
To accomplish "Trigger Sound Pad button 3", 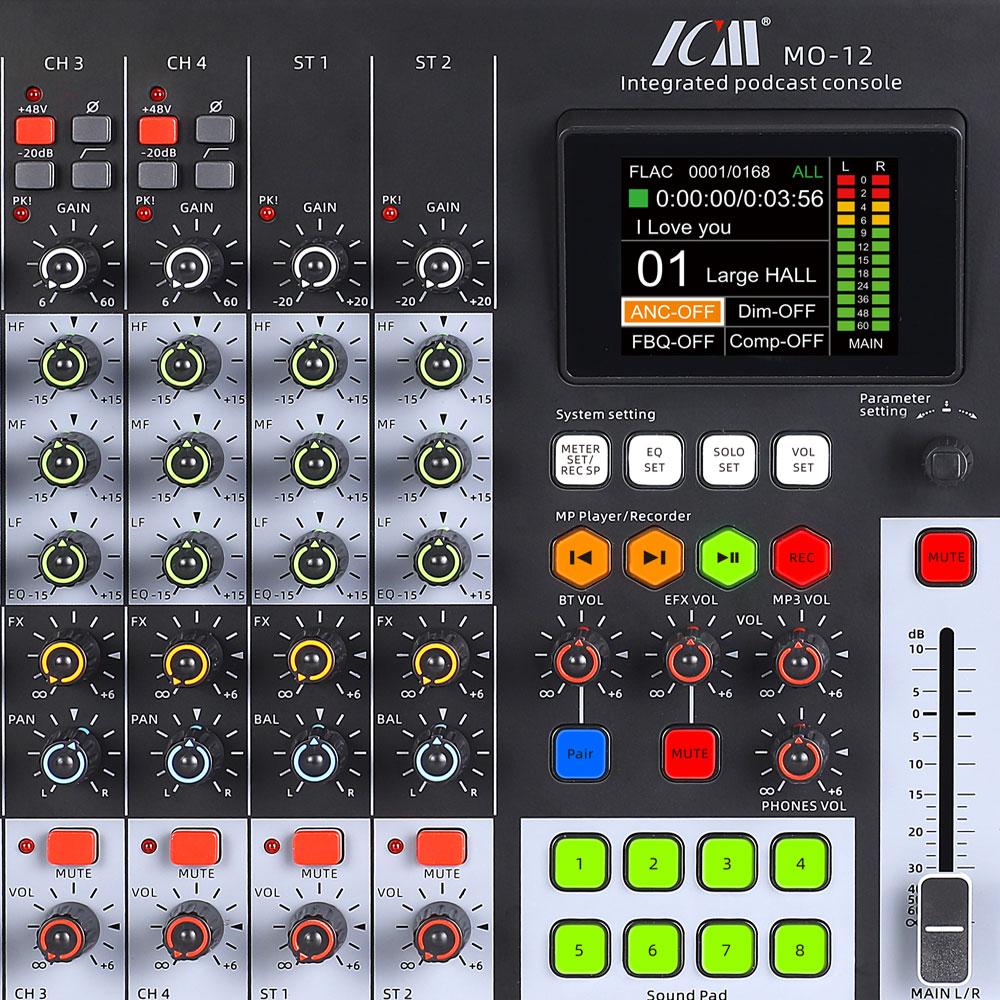I will (727, 864).
